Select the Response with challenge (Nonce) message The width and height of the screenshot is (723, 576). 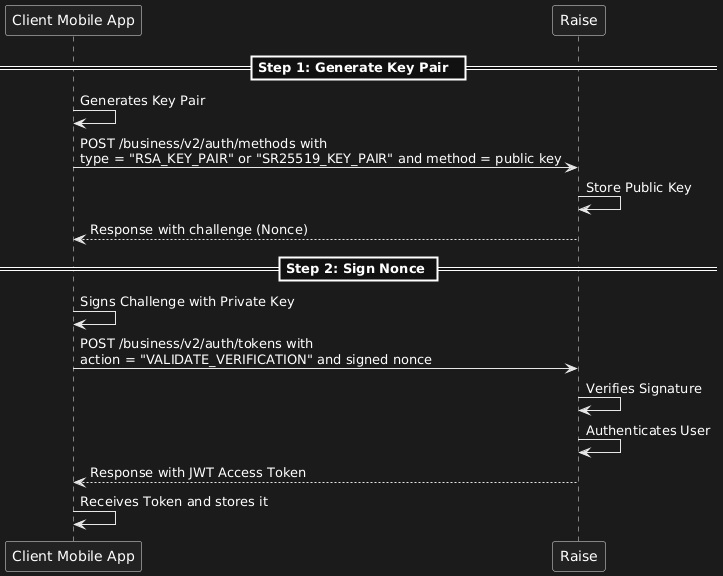point(198,230)
